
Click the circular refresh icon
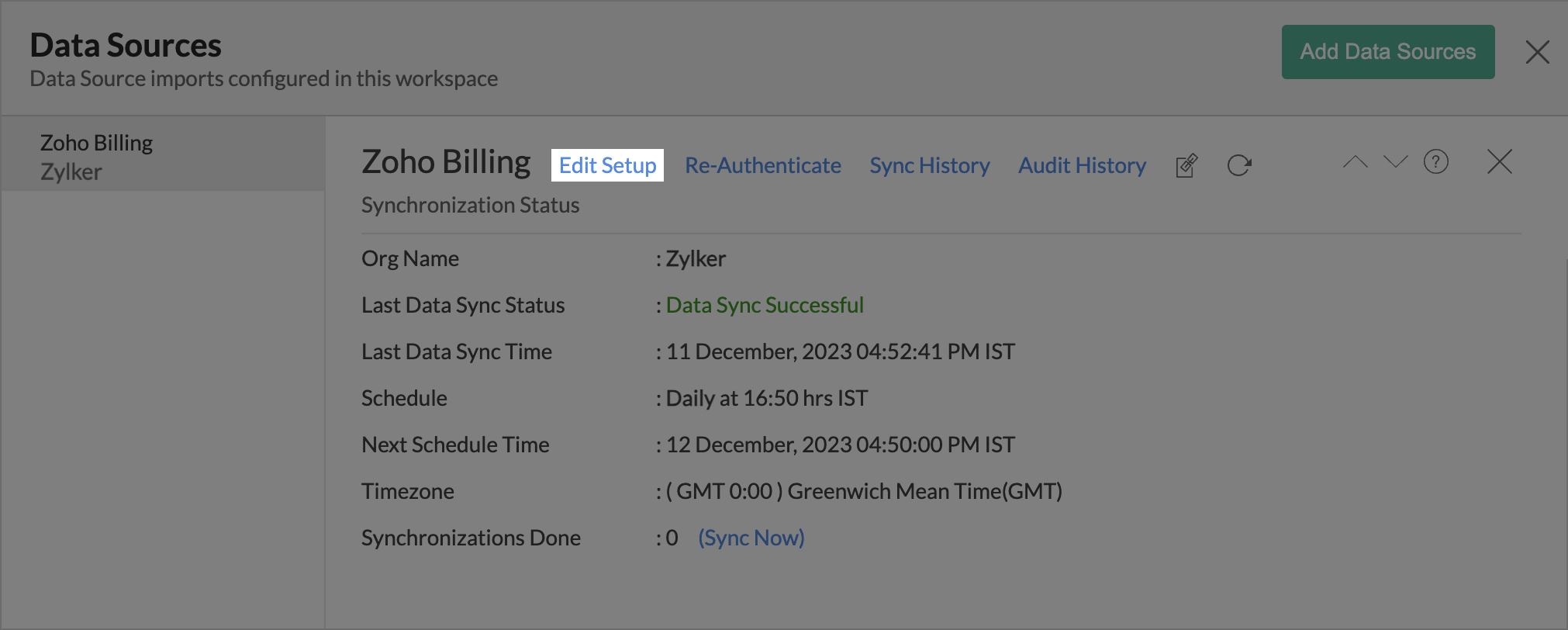click(x=1239, y=165)
